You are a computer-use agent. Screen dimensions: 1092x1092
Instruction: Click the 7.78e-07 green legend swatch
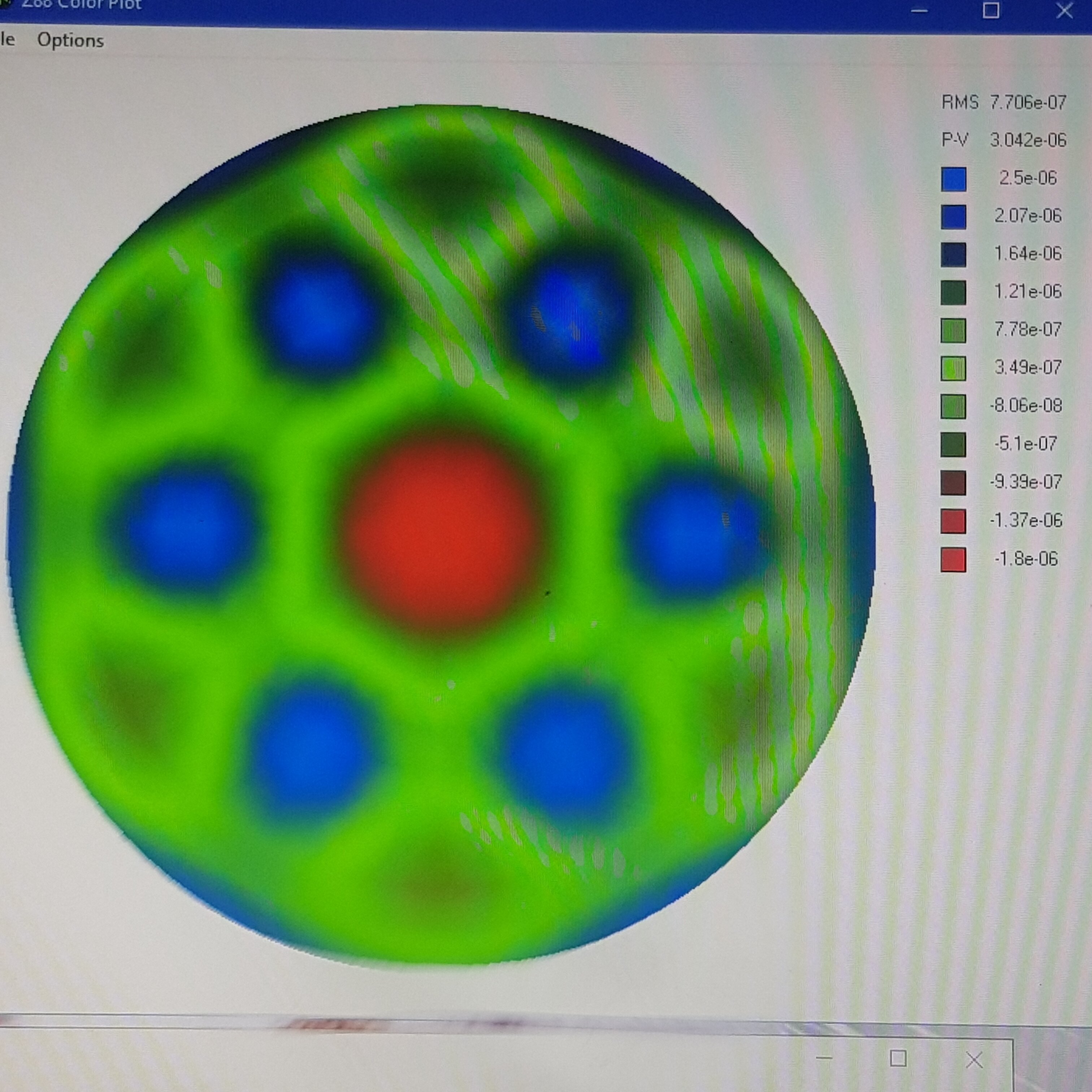click(x=954, y=330)
